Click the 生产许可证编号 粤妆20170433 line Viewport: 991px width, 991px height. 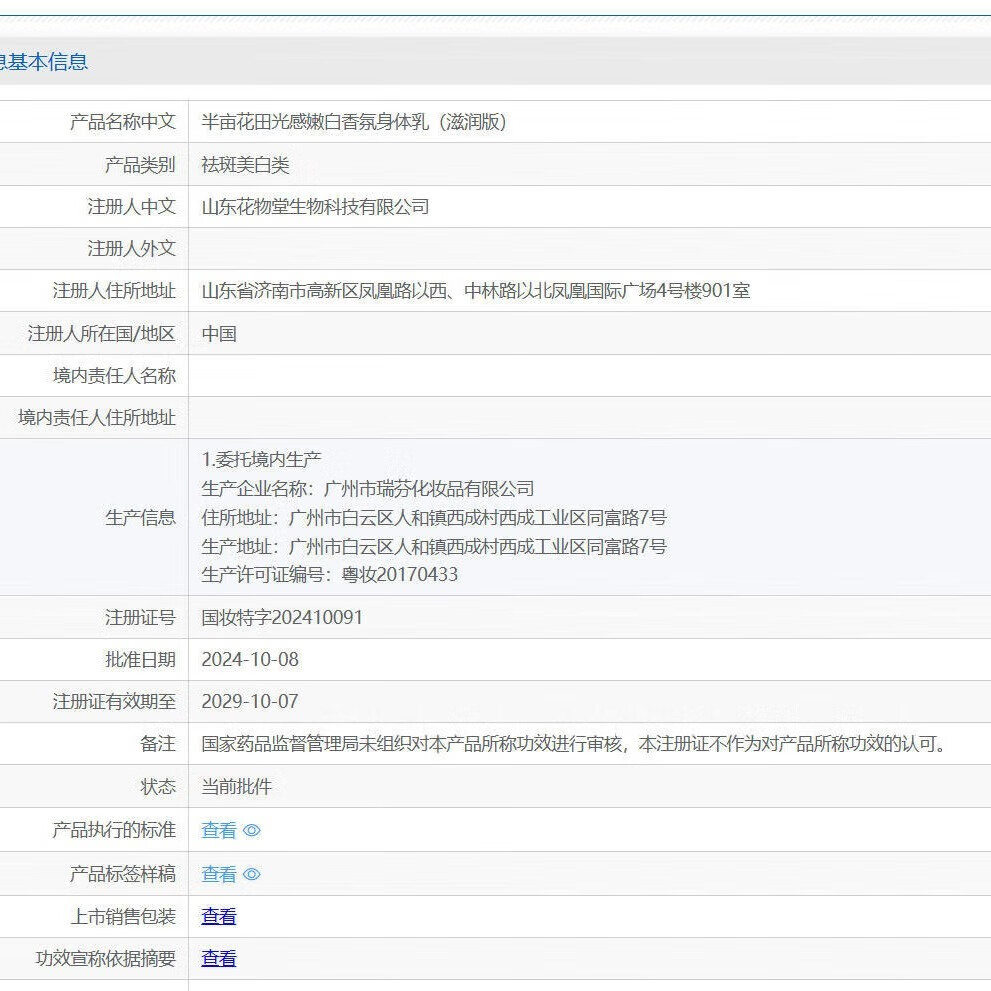[329, 574]
